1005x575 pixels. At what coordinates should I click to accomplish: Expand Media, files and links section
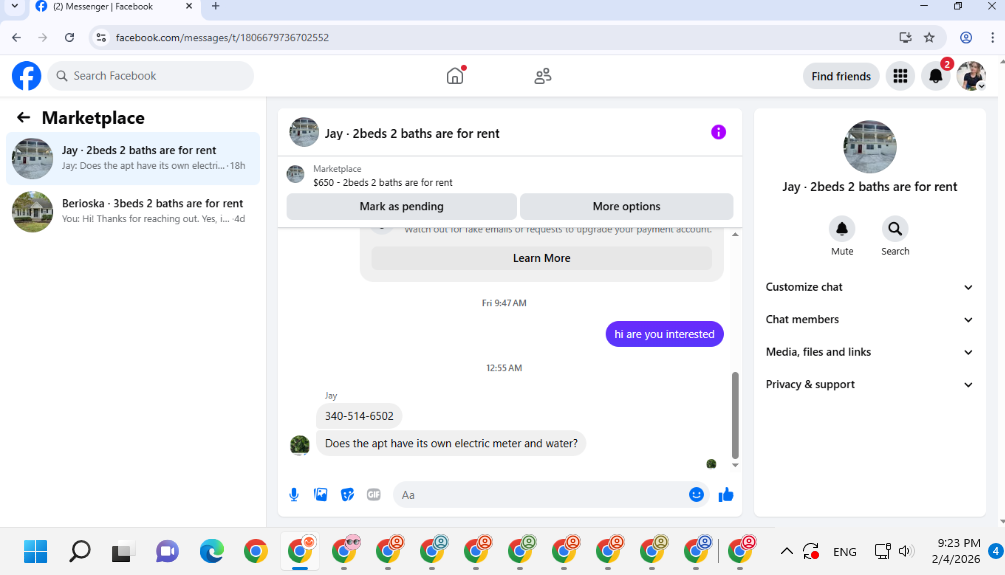tap(870, 352)
